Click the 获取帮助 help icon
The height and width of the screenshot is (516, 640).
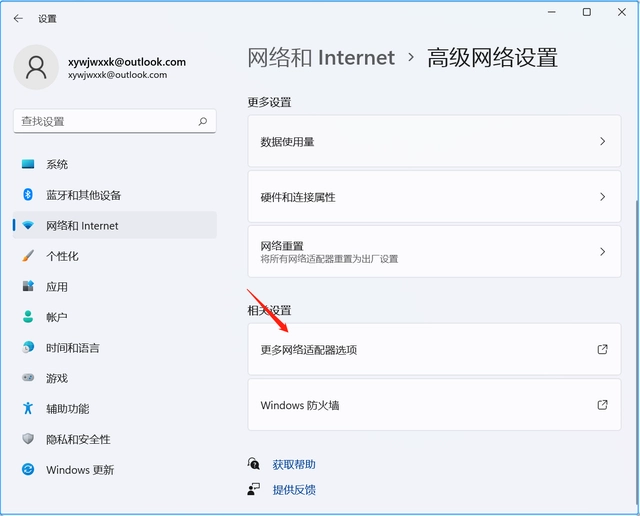pyautogui.click(x=253, y=464)
